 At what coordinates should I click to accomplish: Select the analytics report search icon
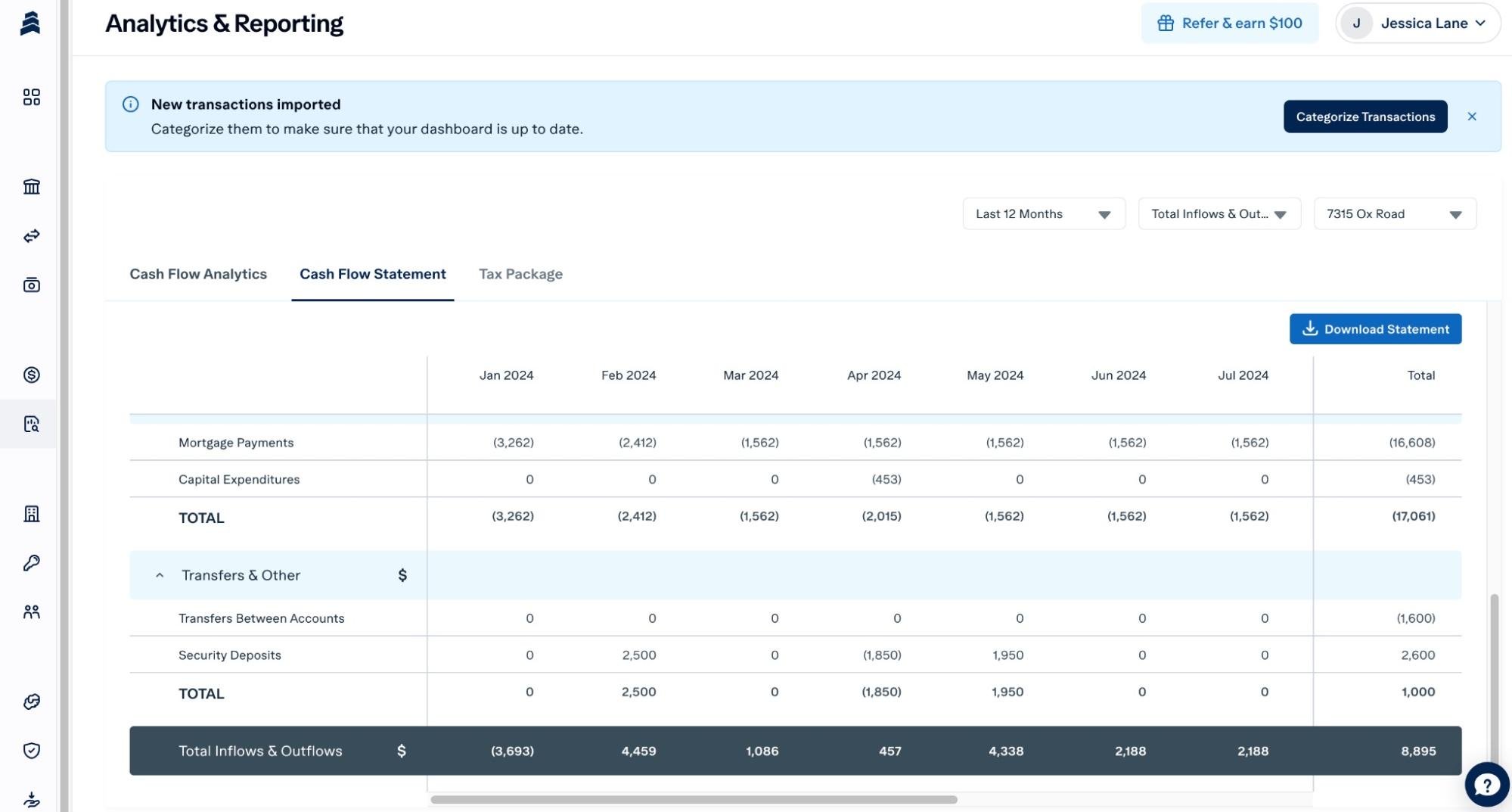coord(31,424)
